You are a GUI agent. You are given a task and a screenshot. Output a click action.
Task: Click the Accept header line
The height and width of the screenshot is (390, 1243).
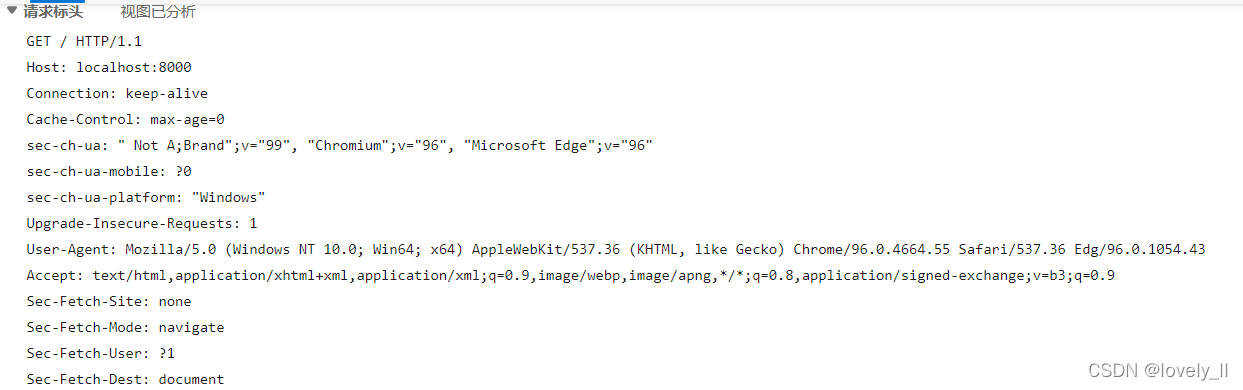(x=571, y=275)
